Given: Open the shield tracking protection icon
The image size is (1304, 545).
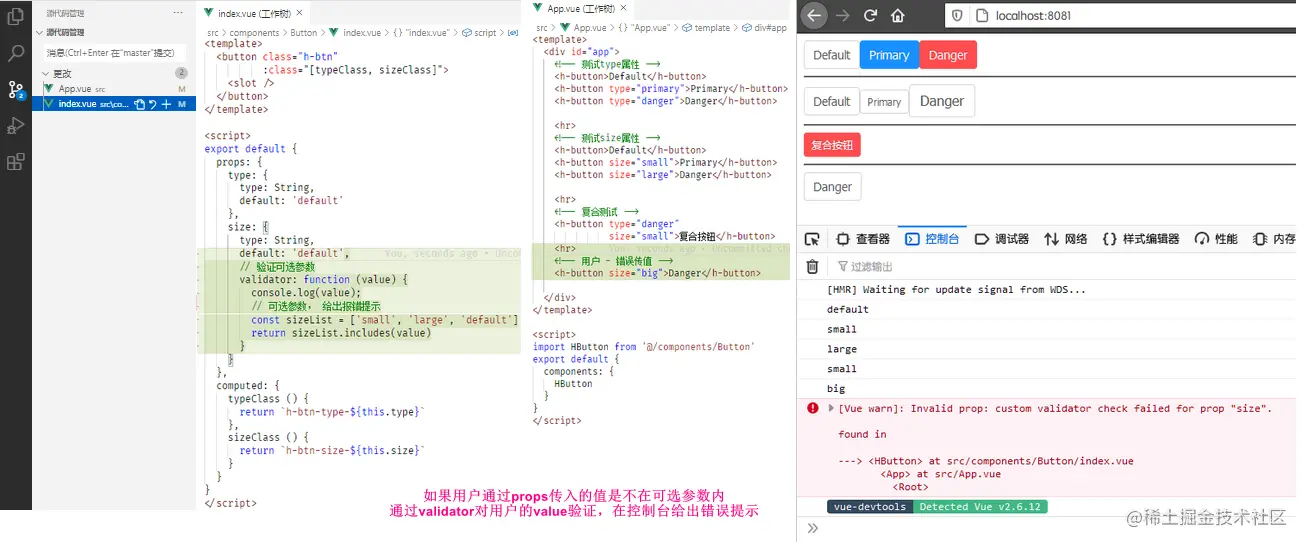Looking at the screenshot, I should click(957, 16).
